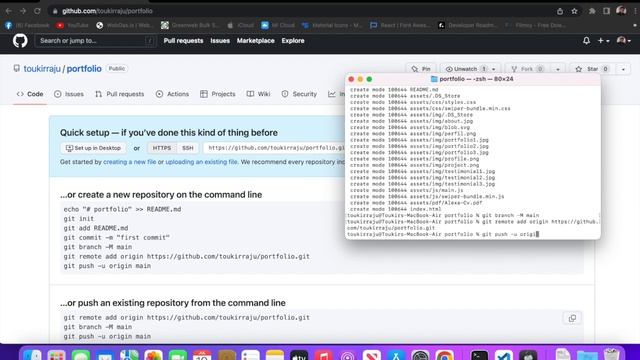This screenshot has width=640, height=360.
Task: Expand the Fork options dropdown arrow
Action: click(558, 69)
